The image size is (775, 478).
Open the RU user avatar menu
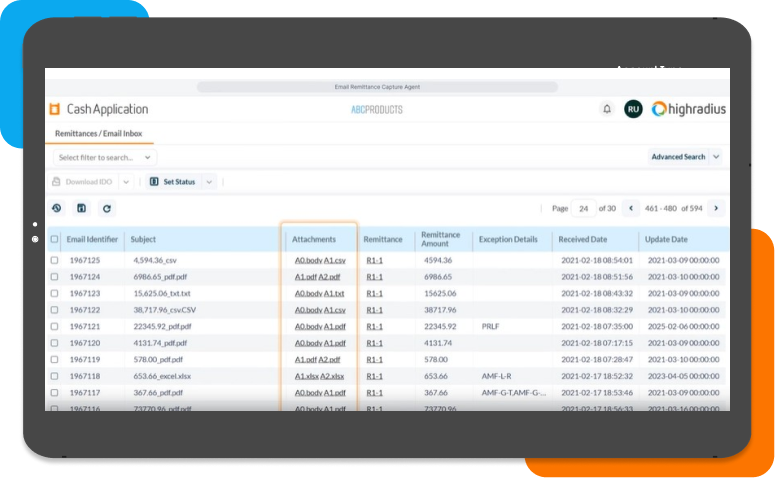pyautogui.click(x=633, y=109)
